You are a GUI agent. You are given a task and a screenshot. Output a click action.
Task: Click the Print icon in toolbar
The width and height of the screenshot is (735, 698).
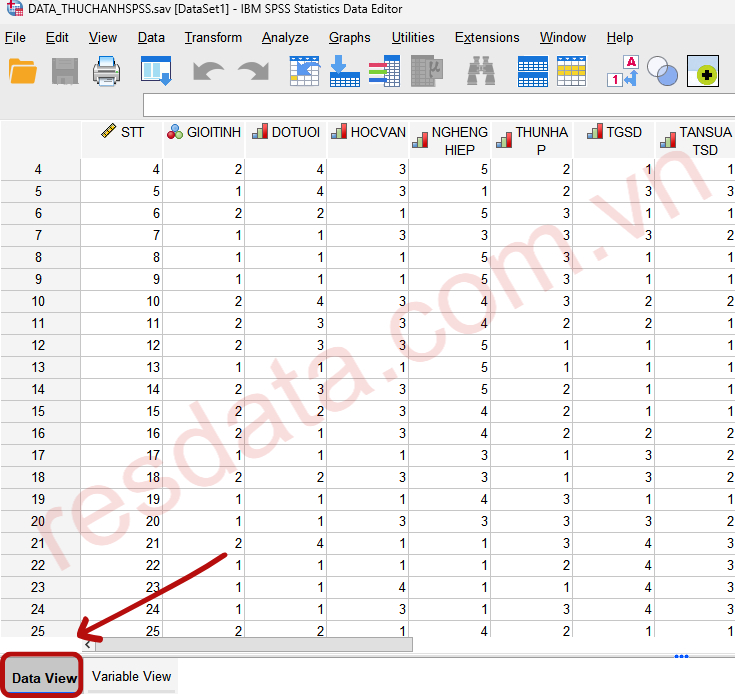[107, 72]
